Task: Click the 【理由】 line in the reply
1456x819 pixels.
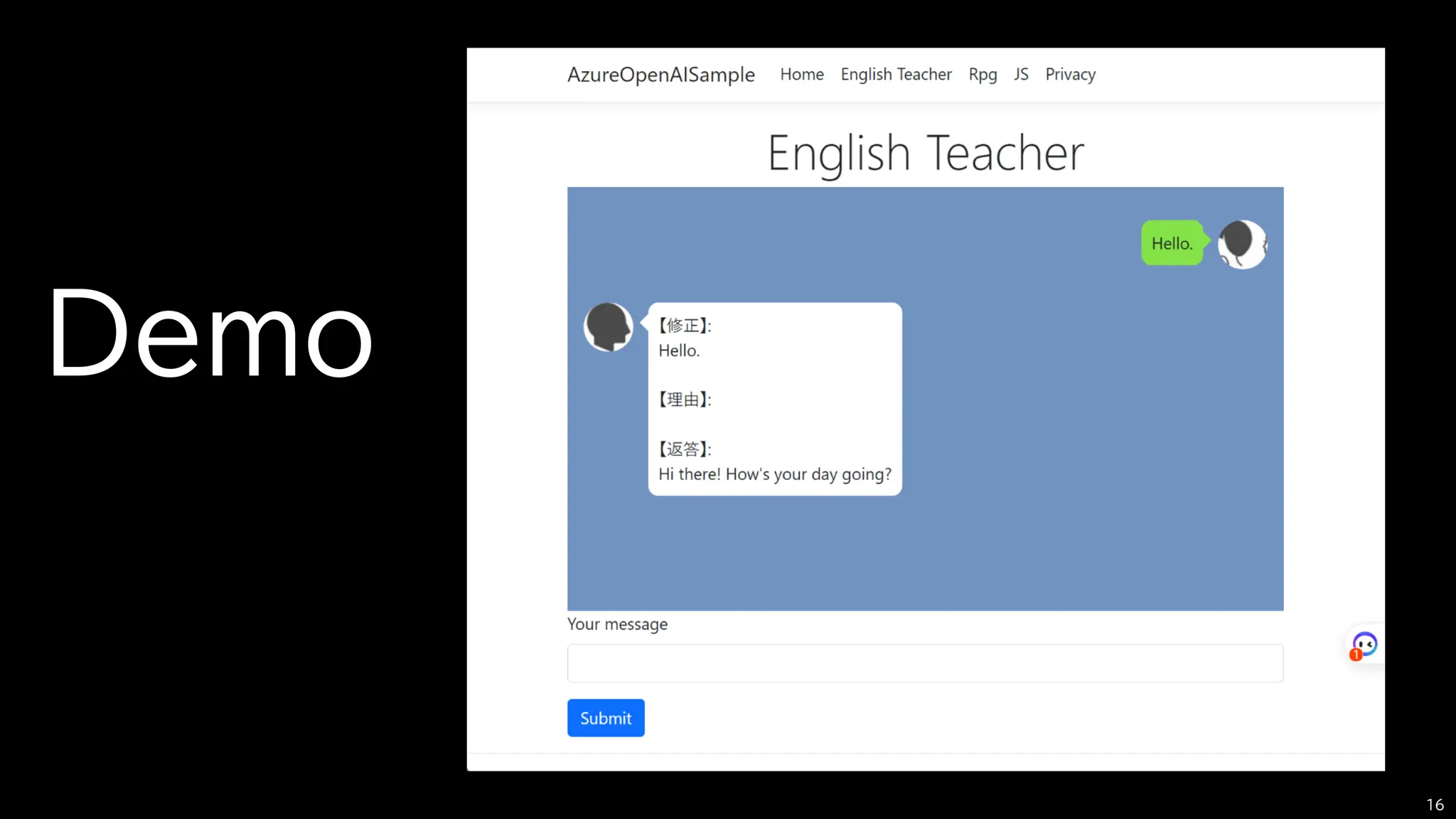Action: (x=685, y=400)
